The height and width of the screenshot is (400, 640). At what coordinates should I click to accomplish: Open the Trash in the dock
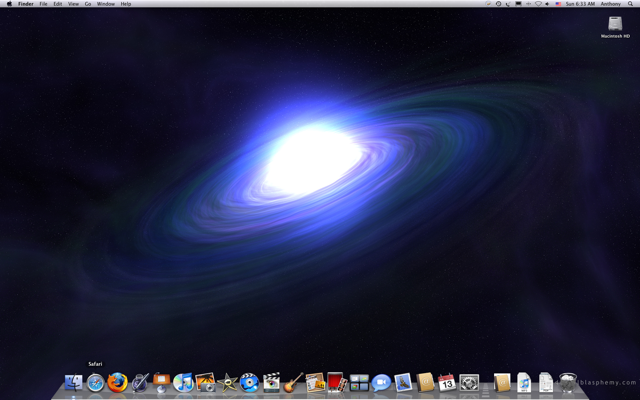[x=568, y=383]
